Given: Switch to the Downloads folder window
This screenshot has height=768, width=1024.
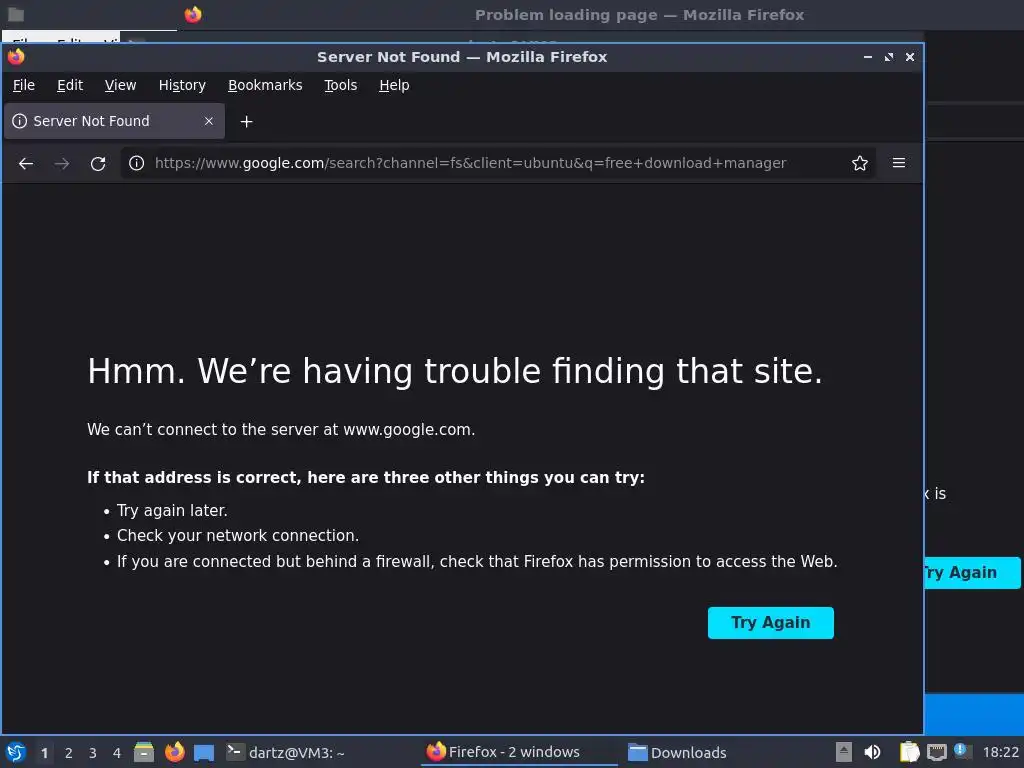Looking at the screenshot, I should (x=677, y=752).
